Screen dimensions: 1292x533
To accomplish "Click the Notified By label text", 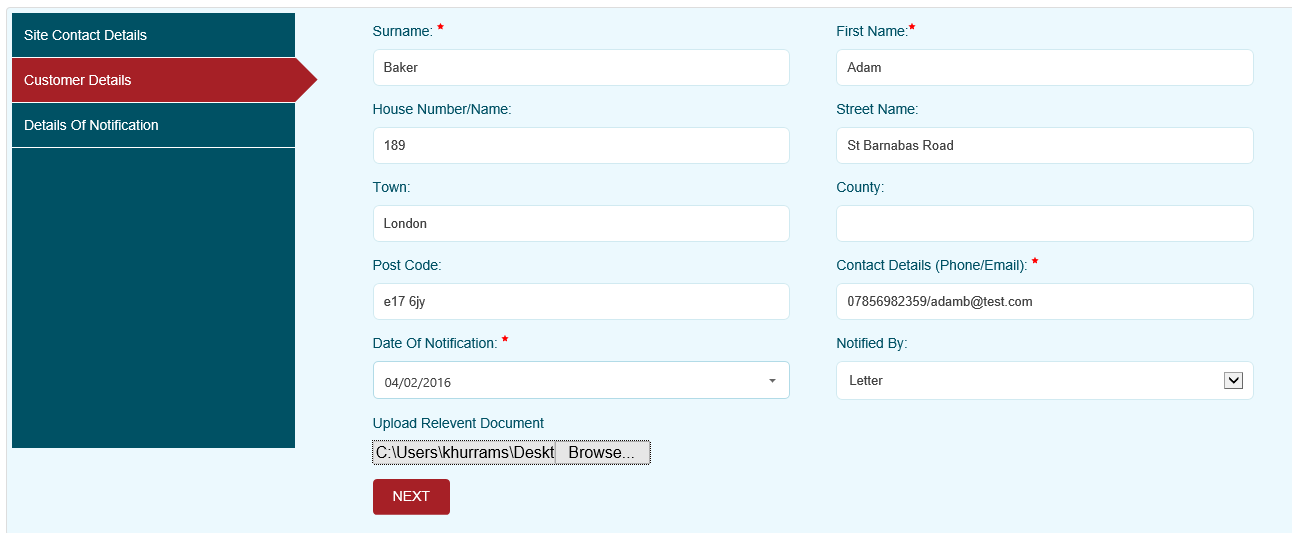I will coord(871,343).
